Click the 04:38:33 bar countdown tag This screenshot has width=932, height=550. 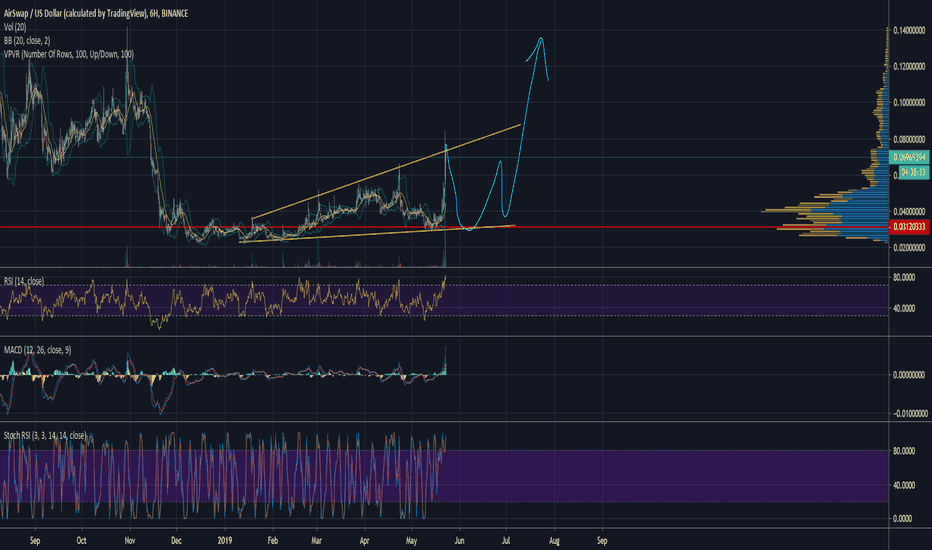[914, 172]
